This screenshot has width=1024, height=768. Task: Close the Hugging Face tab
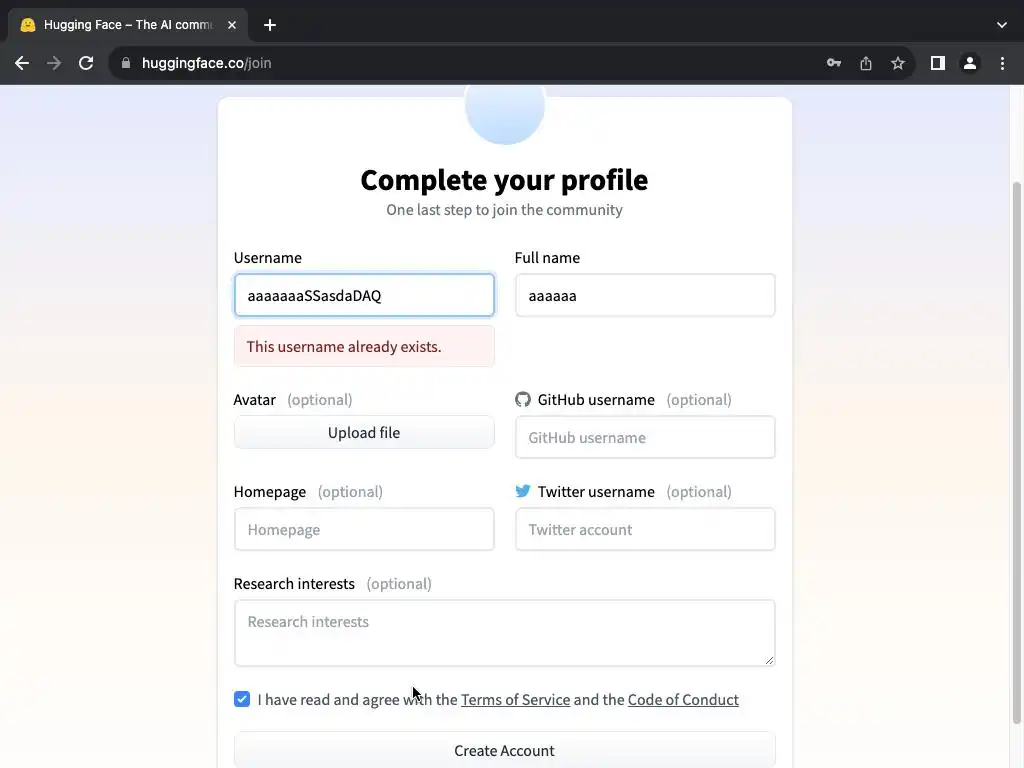click(232, 25)
